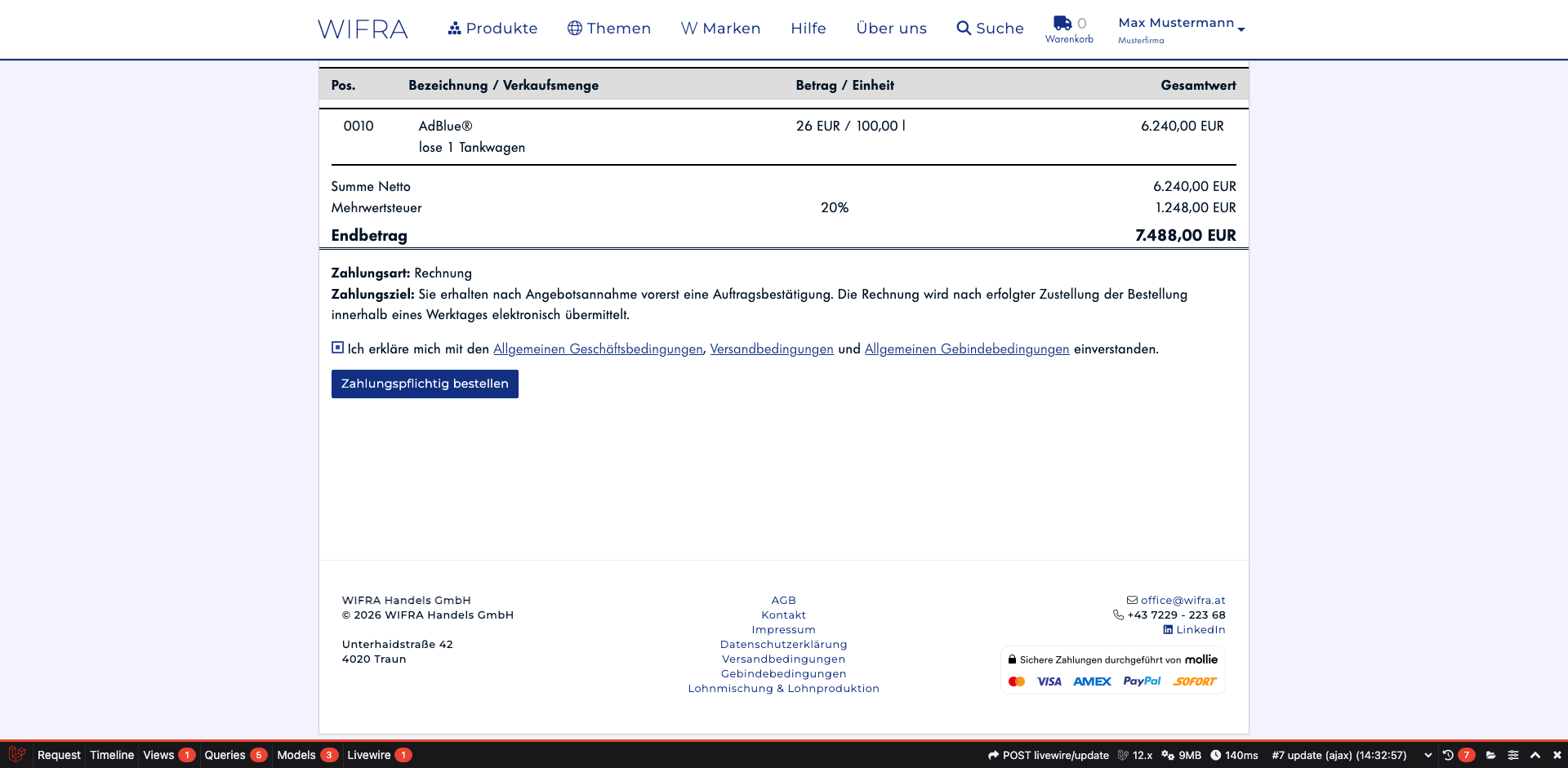Expand the request selector chevron in debugbar
This screenshot has height=768, width=1568.
point(1428,755)
